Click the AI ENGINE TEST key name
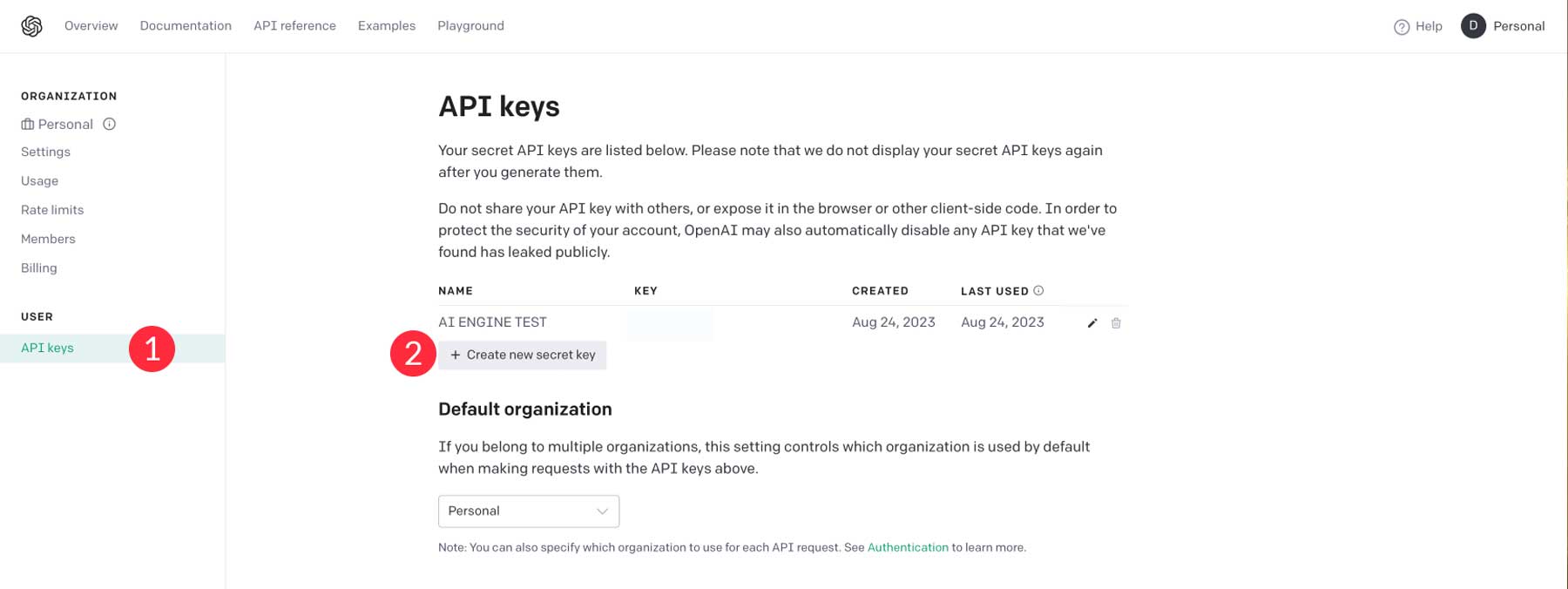1568x589 pixels. (x=492, y=322)
